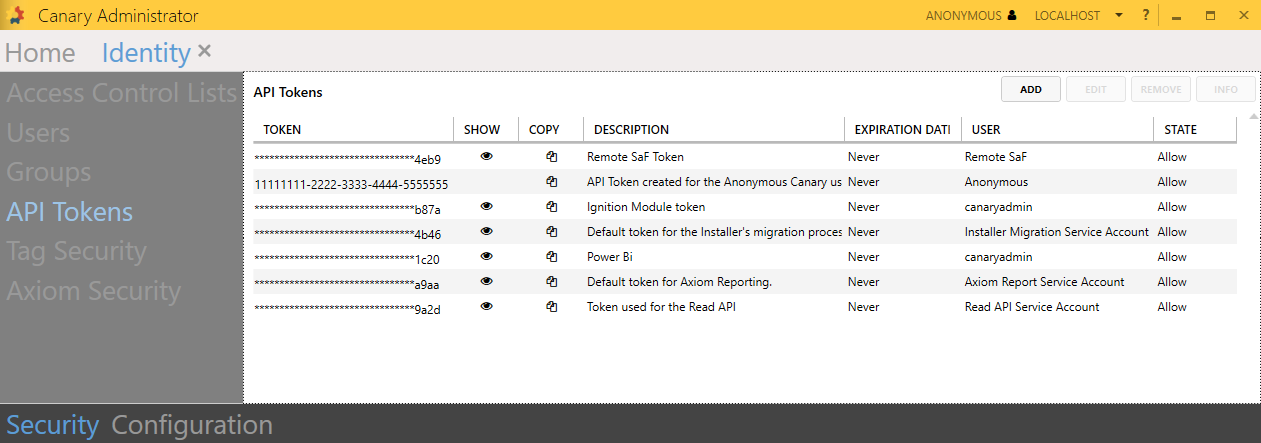The image size is (1261, 443).
Task: Open the Configuration section
Action: [x=192, y=425]
